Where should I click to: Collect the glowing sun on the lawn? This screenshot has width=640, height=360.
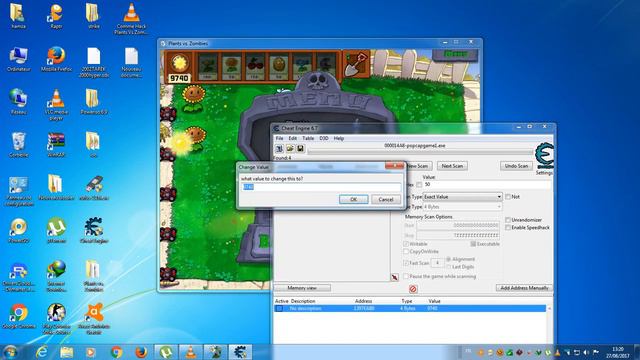click(x=180, y=143)
